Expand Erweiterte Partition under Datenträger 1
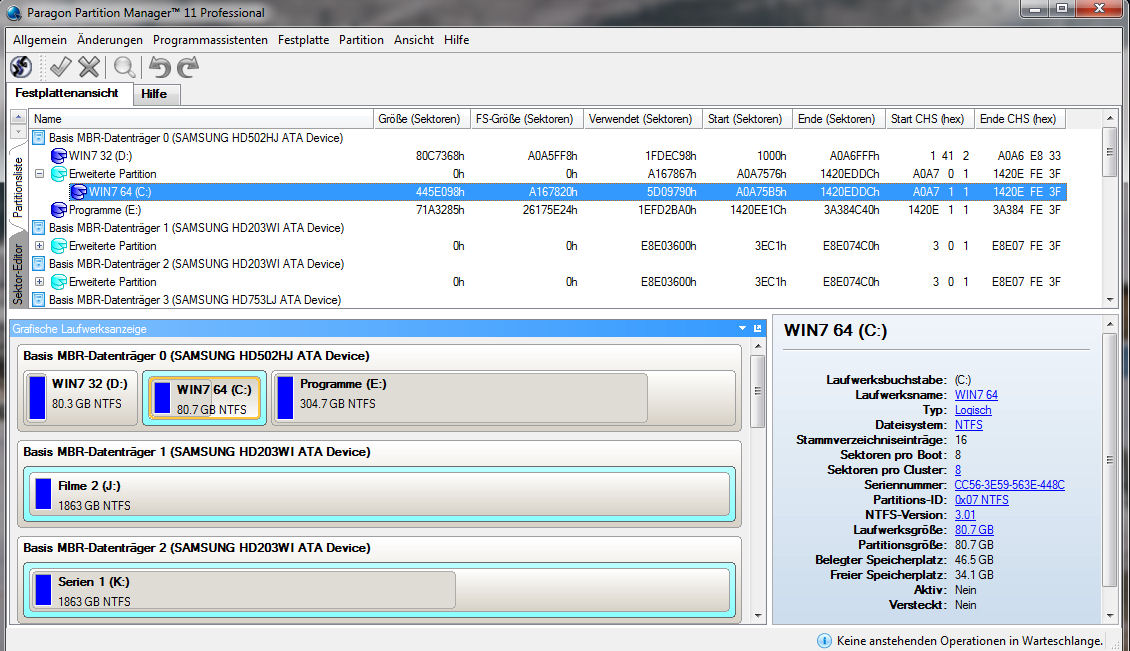The image size is (1130, 651). pos(40,246)
